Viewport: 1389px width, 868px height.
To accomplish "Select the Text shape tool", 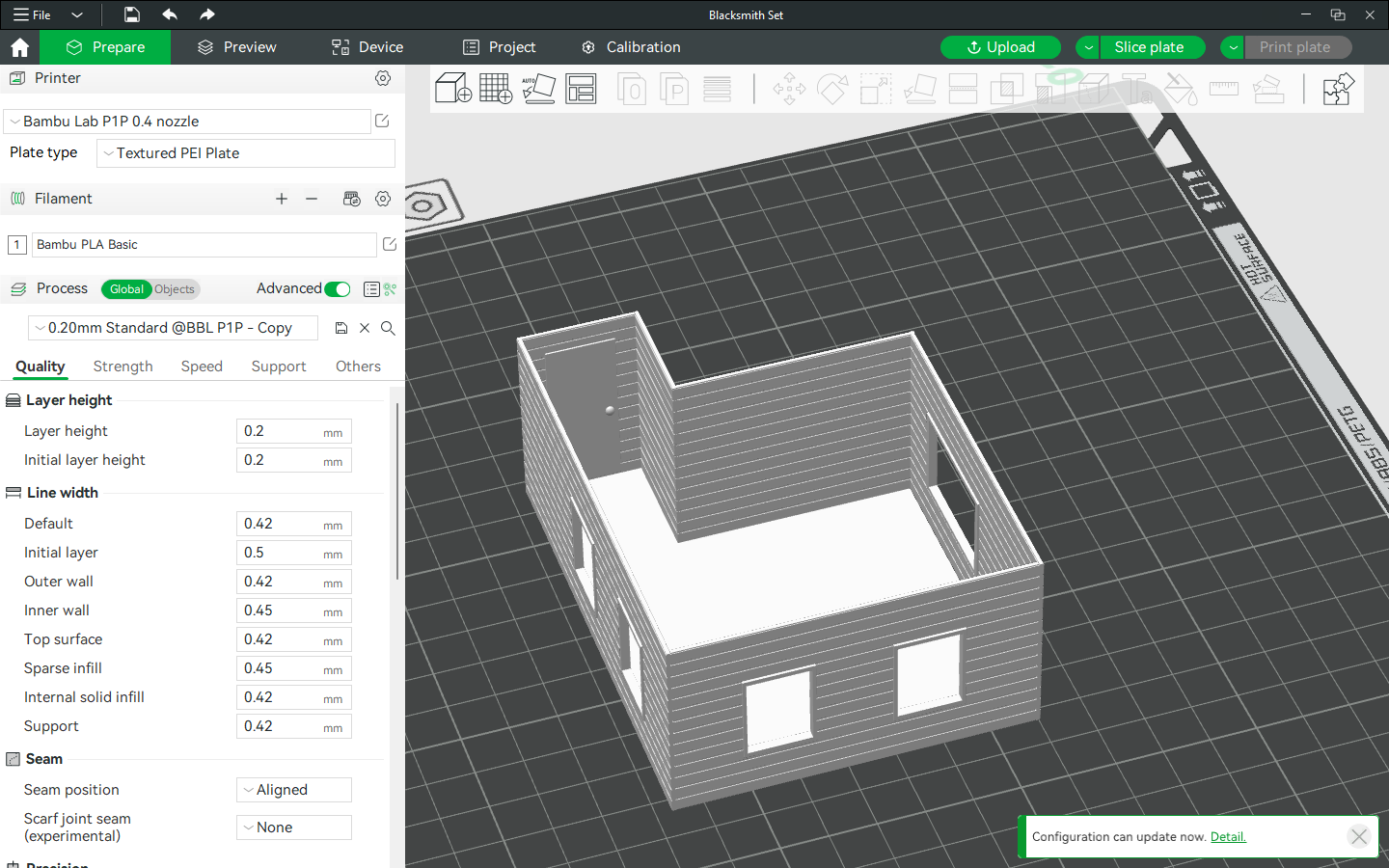I will [1137, 89].
